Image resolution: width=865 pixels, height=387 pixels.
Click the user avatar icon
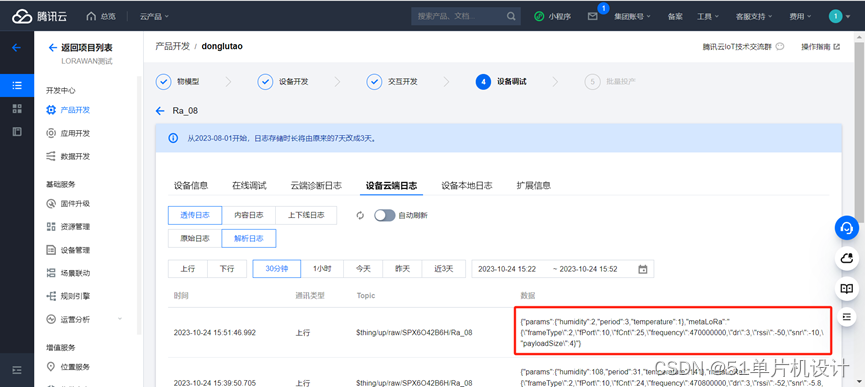pyautogui.click(x=835, y=17)
